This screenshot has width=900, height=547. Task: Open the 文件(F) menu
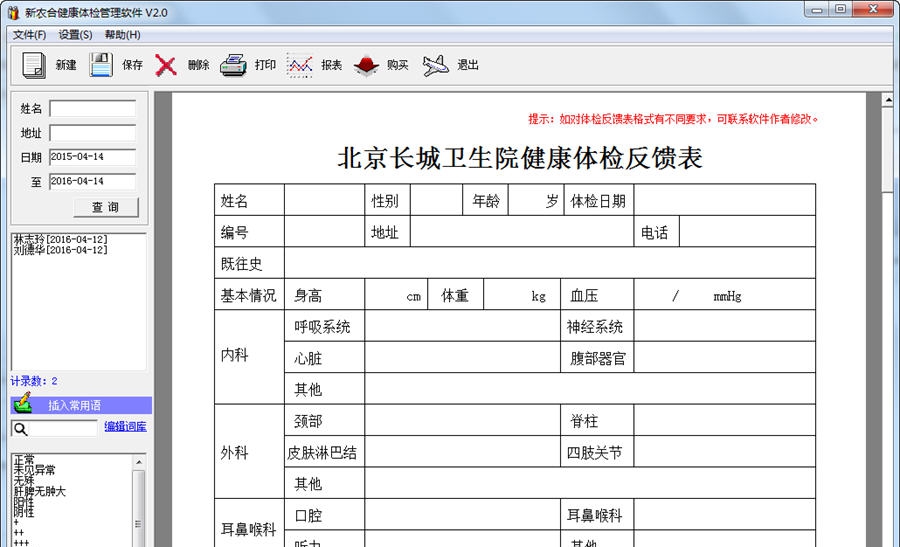(30, 35)
